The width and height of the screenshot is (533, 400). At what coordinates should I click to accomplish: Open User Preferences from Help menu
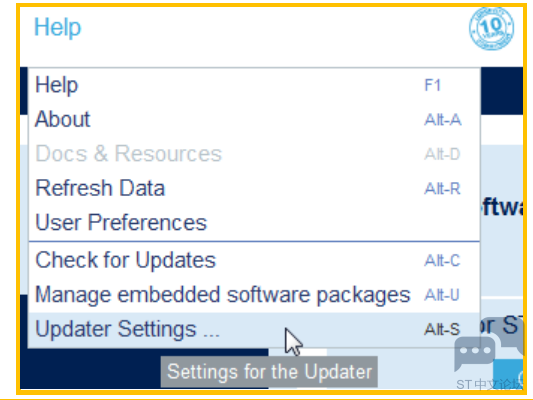(254, 223)
